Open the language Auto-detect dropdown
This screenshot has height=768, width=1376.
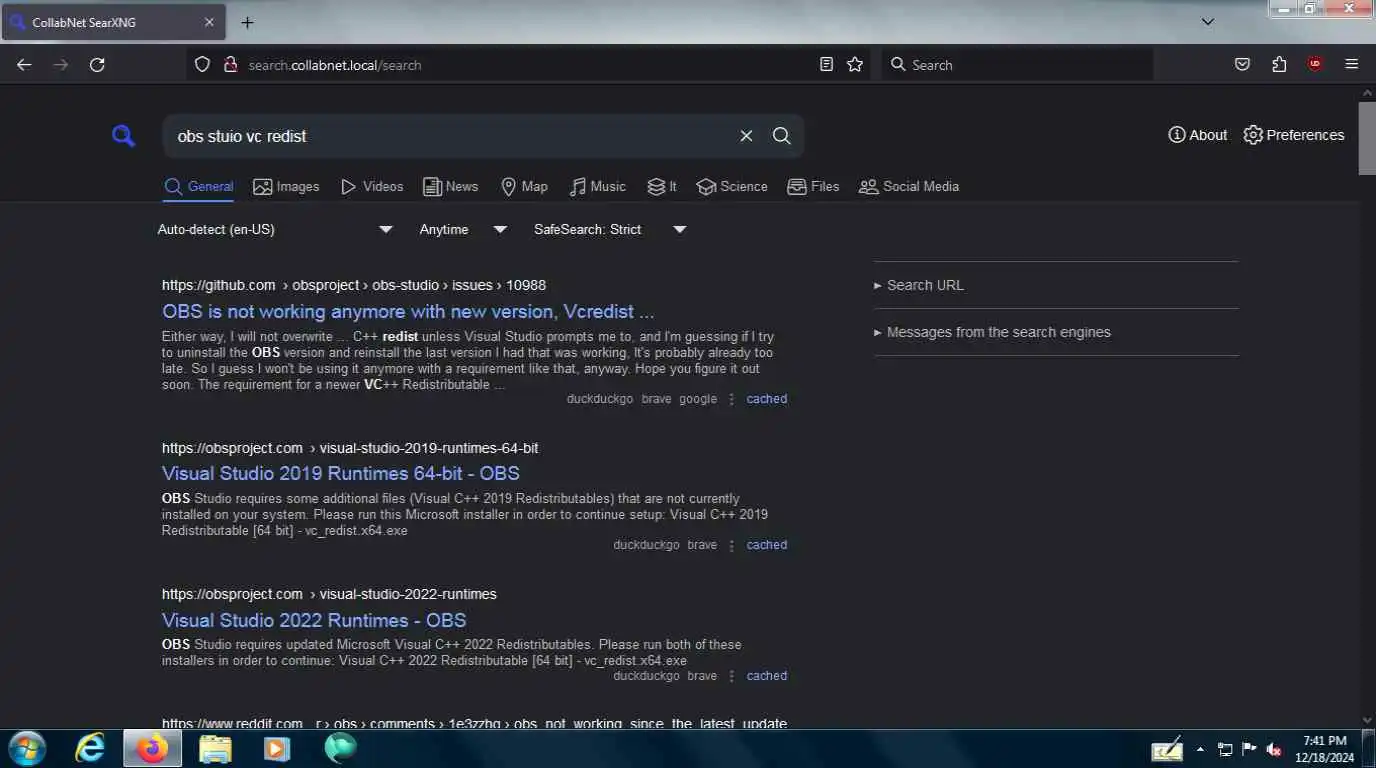pyautogui.click(x=275, y=229)
